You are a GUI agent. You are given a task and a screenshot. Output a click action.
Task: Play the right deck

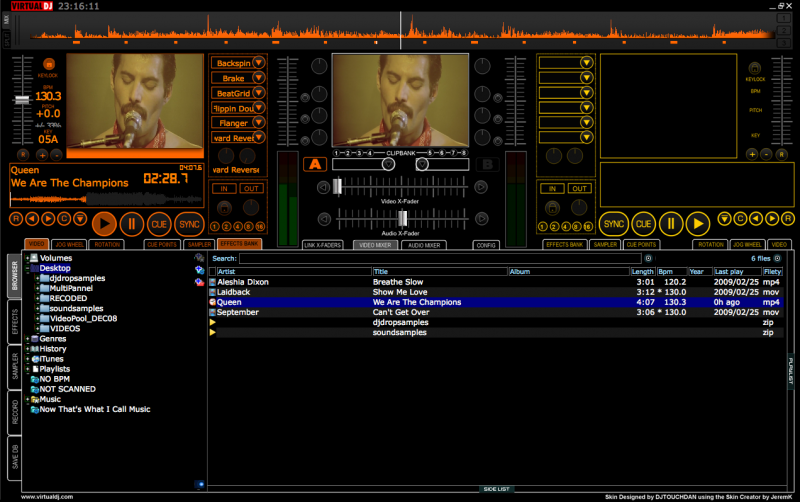pos(697,223)
